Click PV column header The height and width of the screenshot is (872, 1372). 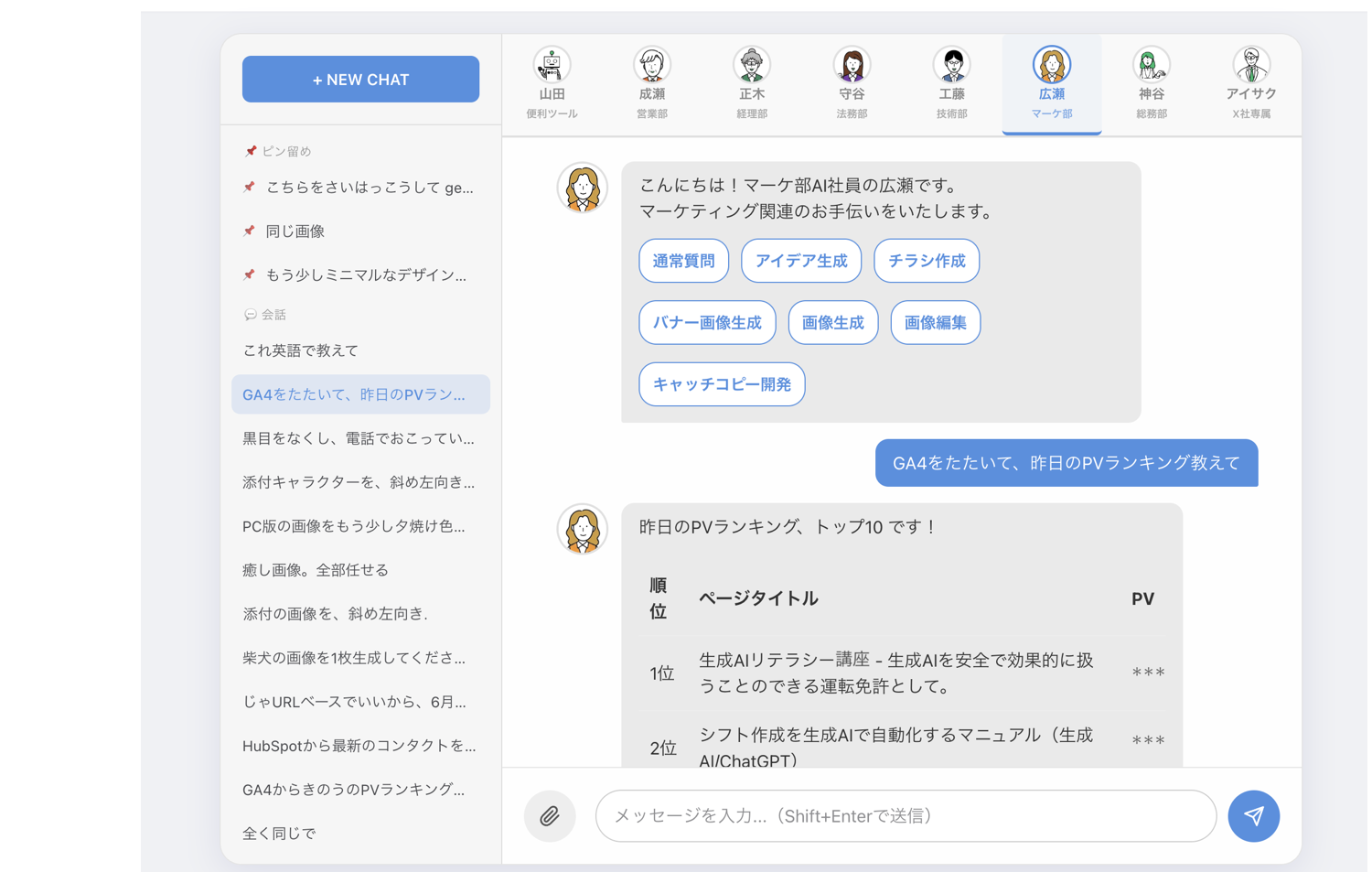pos(1142,598)
